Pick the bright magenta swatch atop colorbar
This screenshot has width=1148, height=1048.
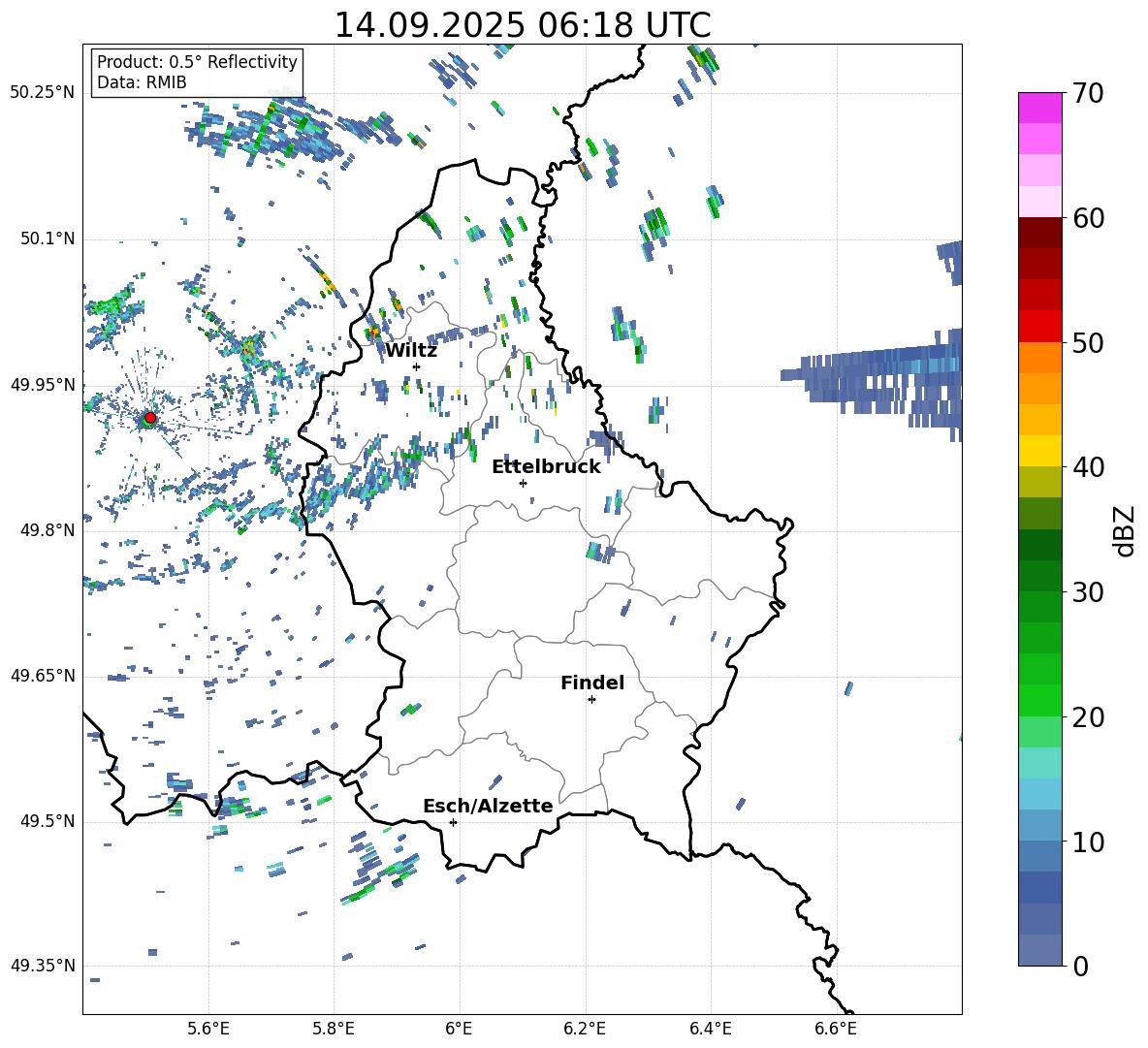pos(1040,108)
